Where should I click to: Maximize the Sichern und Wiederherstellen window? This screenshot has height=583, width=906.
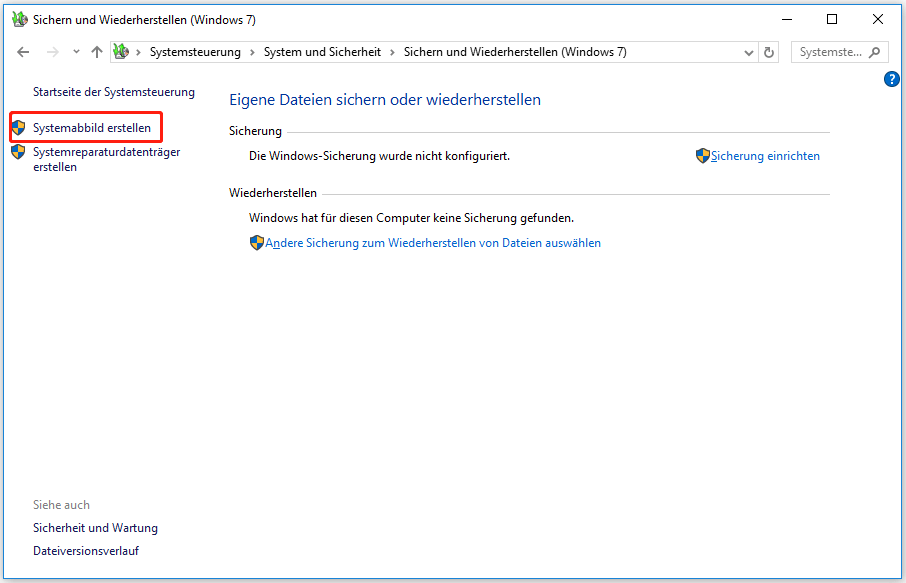coord(832,20)
